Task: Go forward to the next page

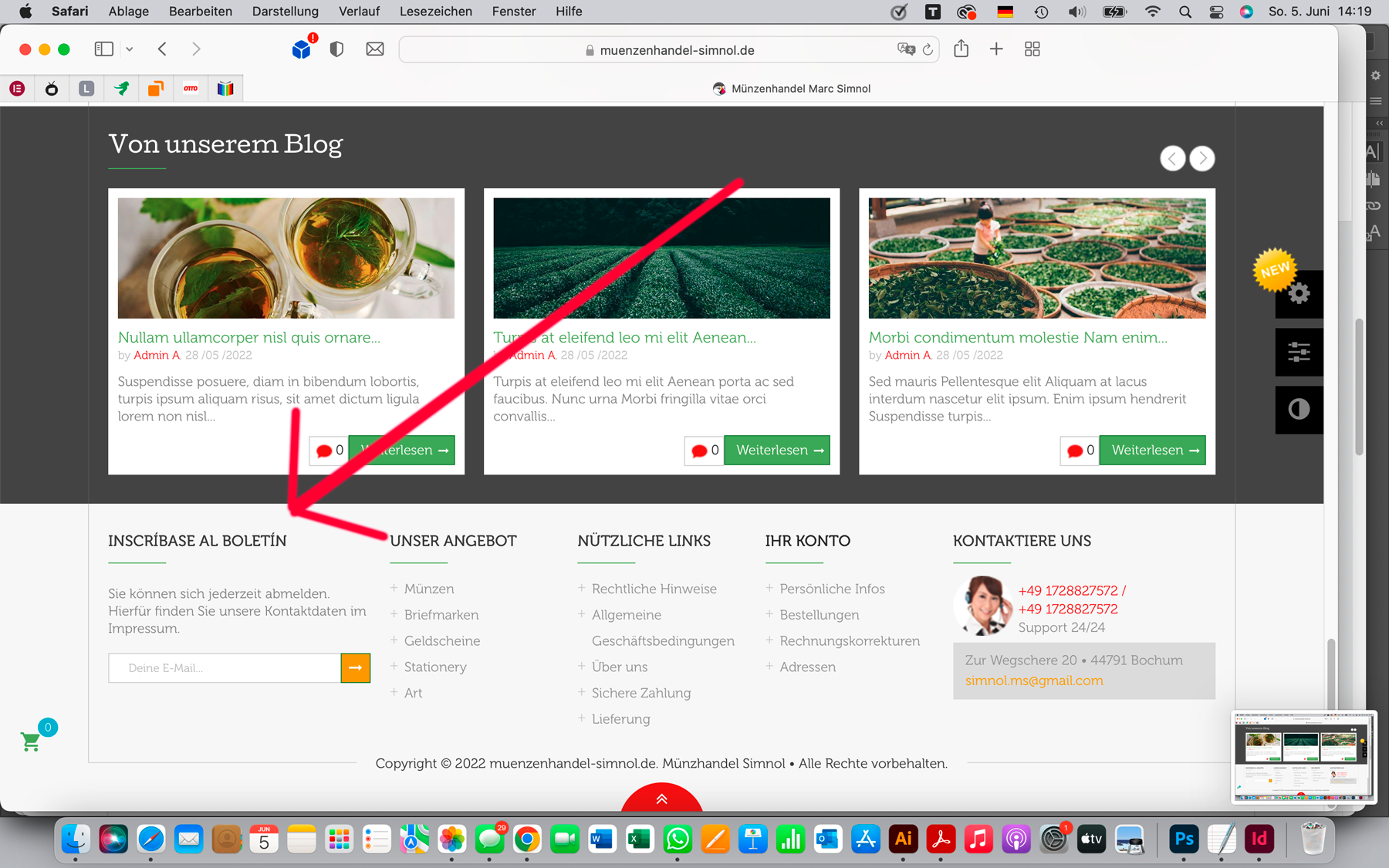Action: (x=196, y=49)
